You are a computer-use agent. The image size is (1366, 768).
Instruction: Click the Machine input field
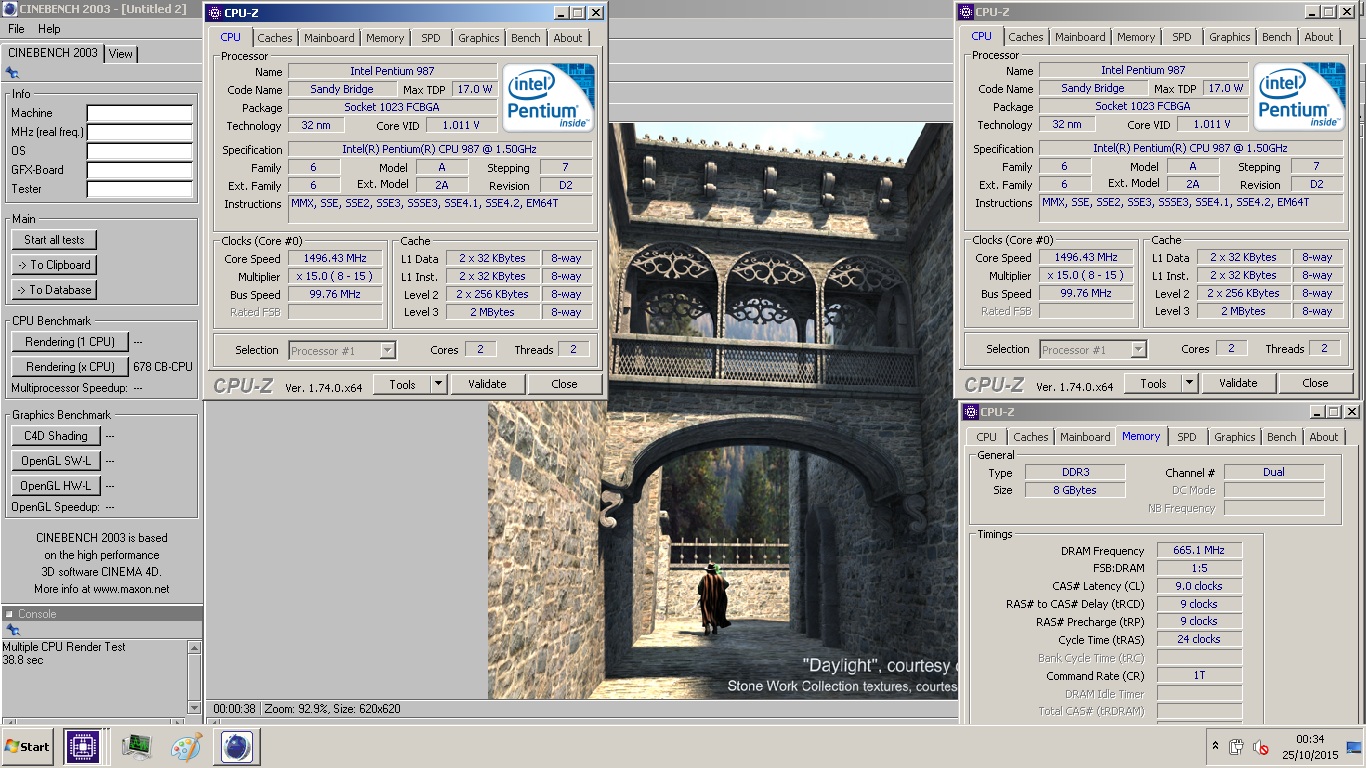pyautogui.click(x=139, y=113)
